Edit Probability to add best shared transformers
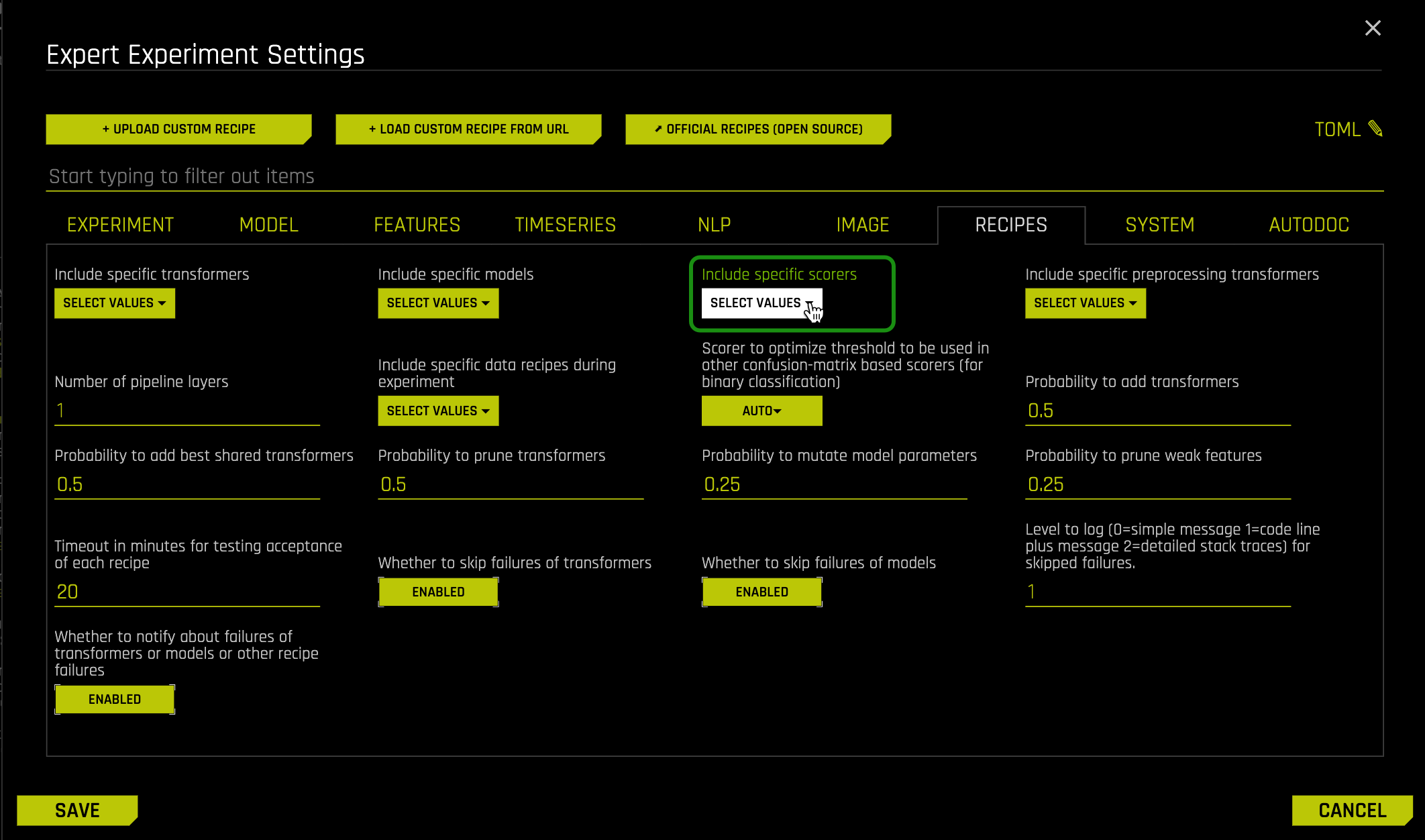Screen dimensions: 1425x840 187,484
